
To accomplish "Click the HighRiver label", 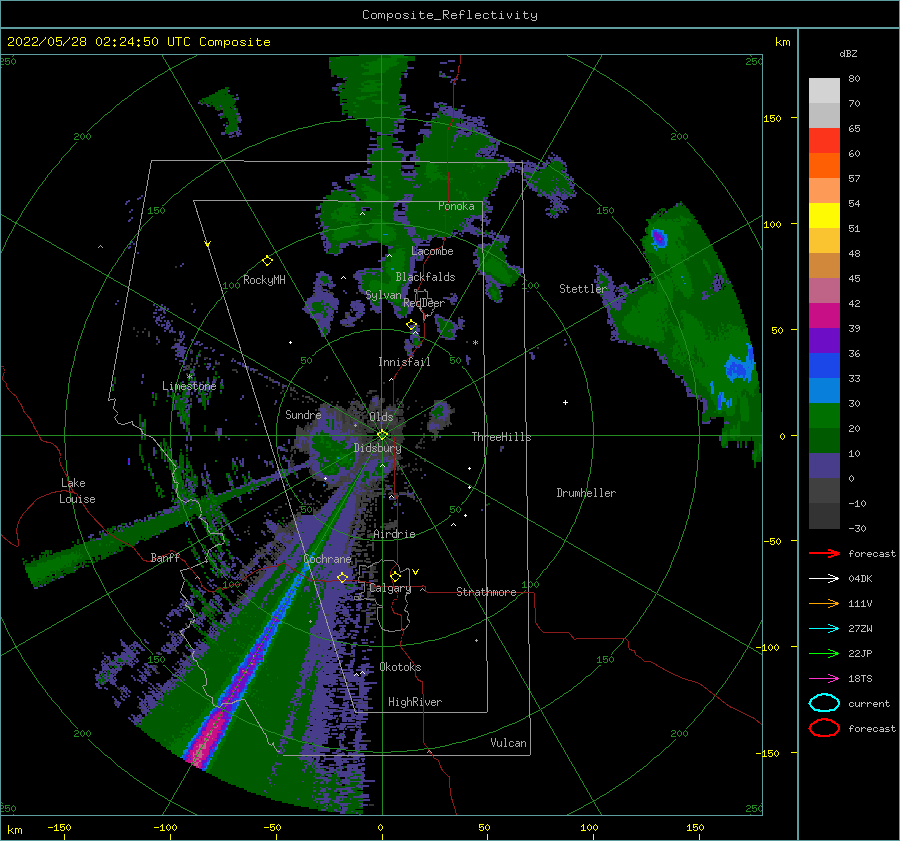I will [415, 702].
